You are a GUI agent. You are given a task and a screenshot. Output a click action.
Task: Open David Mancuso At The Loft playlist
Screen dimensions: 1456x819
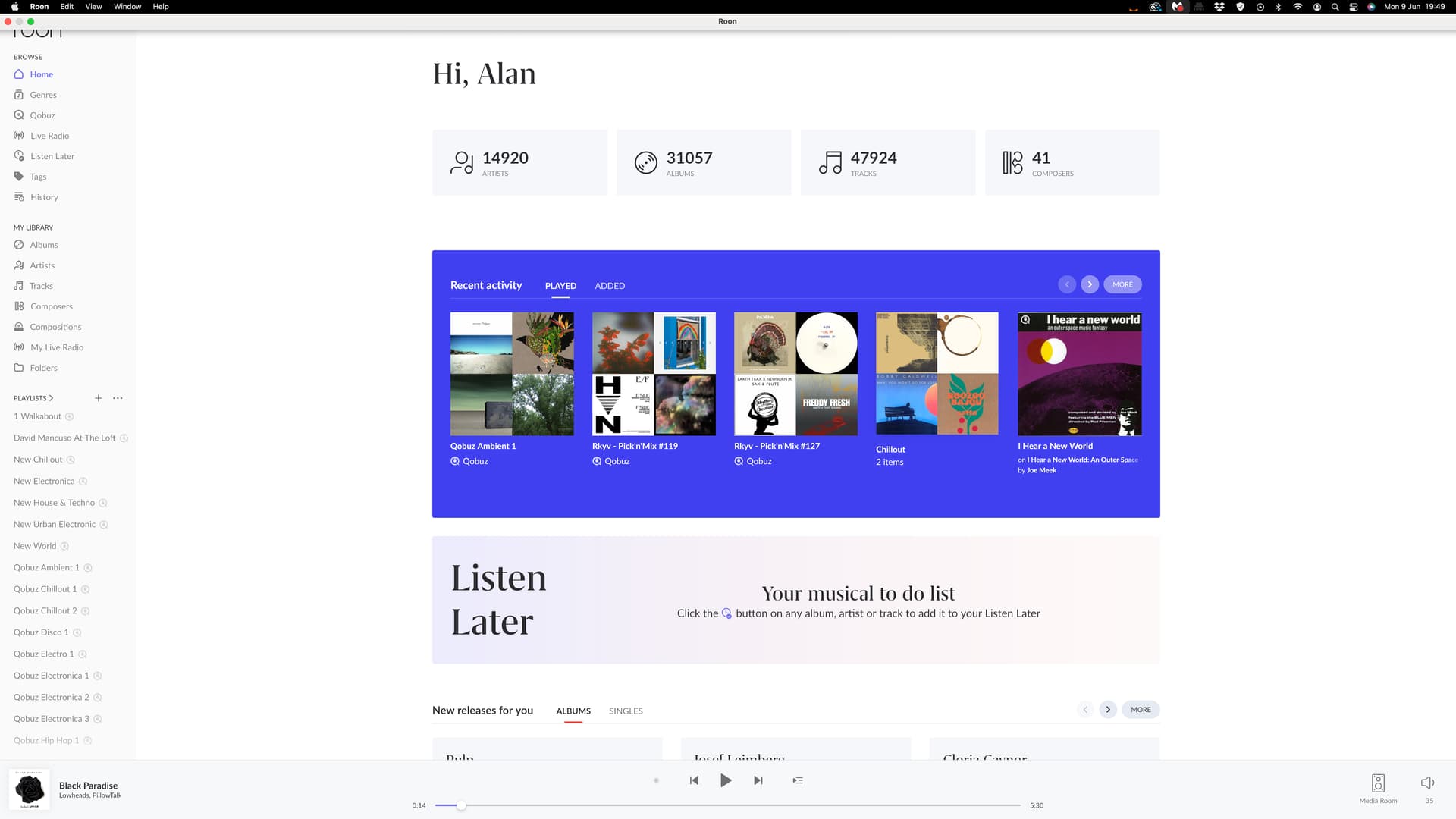coord(64,438)
